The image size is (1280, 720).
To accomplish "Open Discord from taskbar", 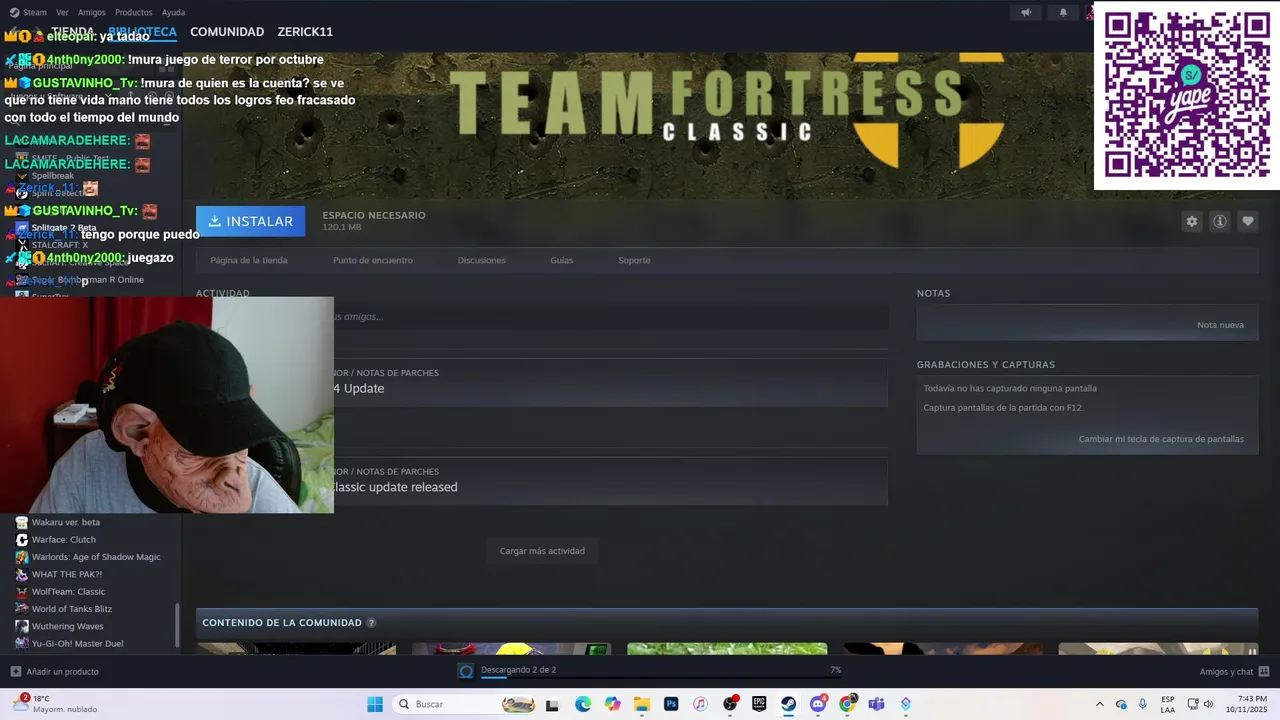I will click(x=818, y=704).
